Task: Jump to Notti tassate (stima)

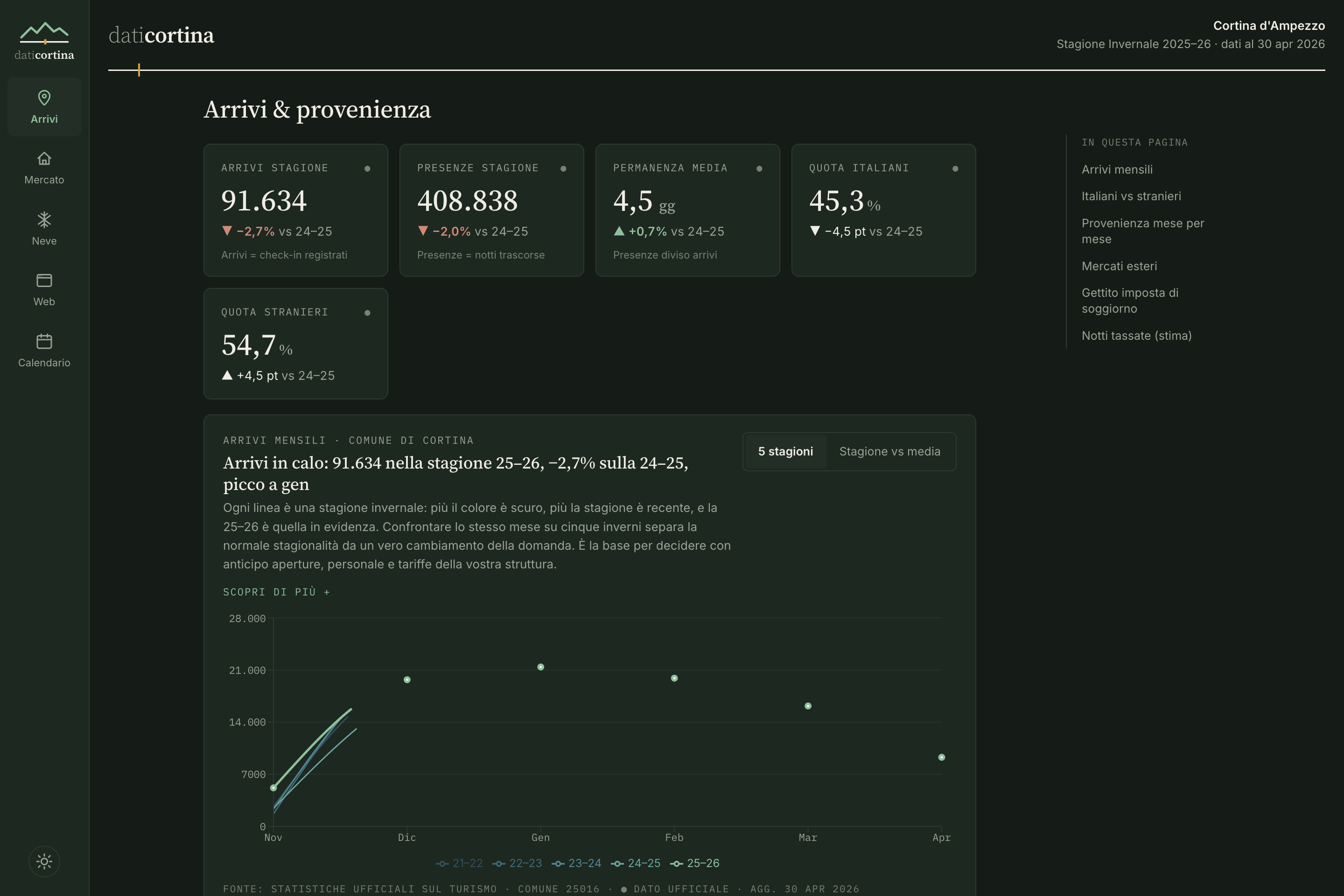Action: (1137, 336)
